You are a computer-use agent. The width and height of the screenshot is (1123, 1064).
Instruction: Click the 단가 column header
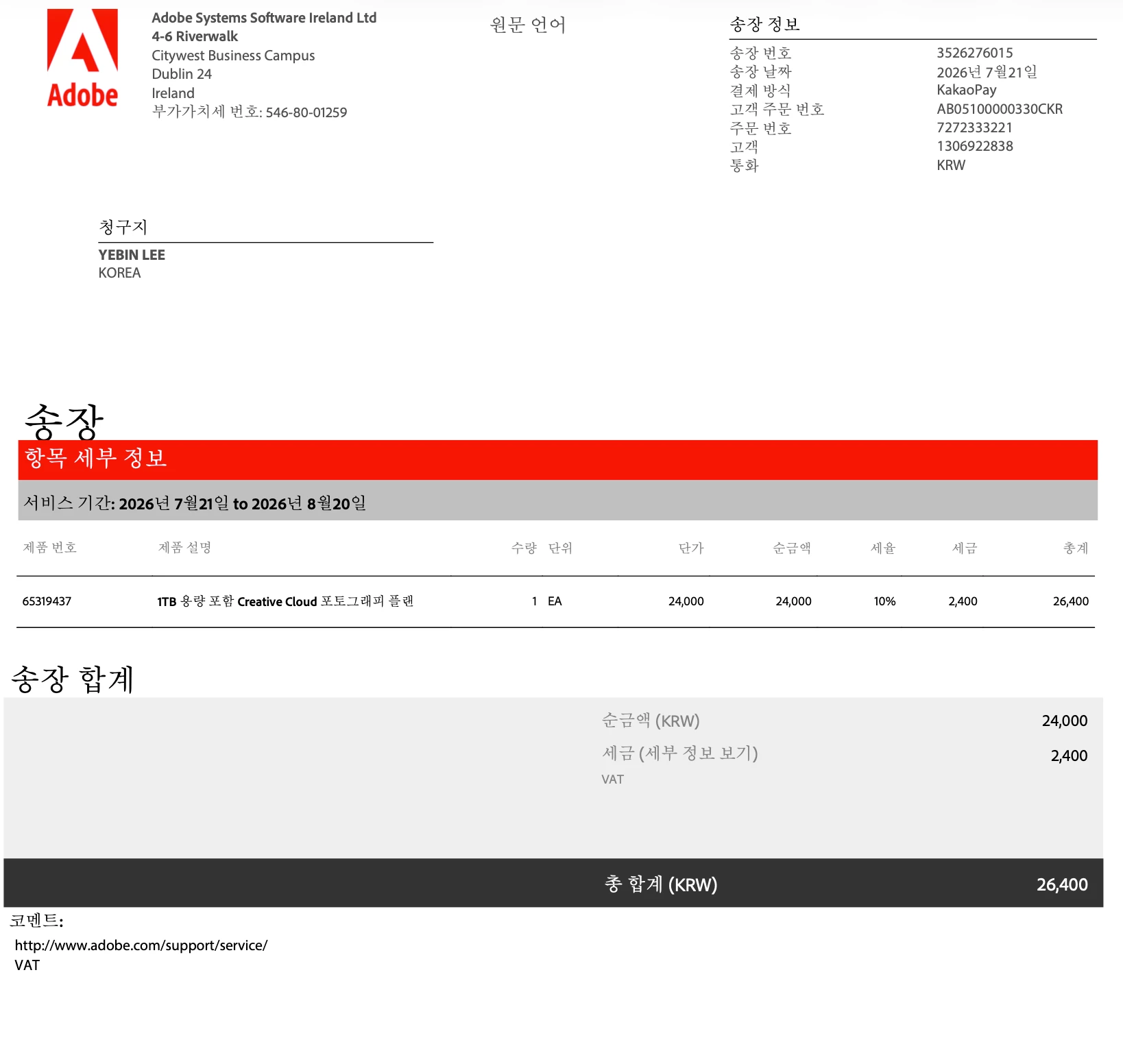pos(691,548)
